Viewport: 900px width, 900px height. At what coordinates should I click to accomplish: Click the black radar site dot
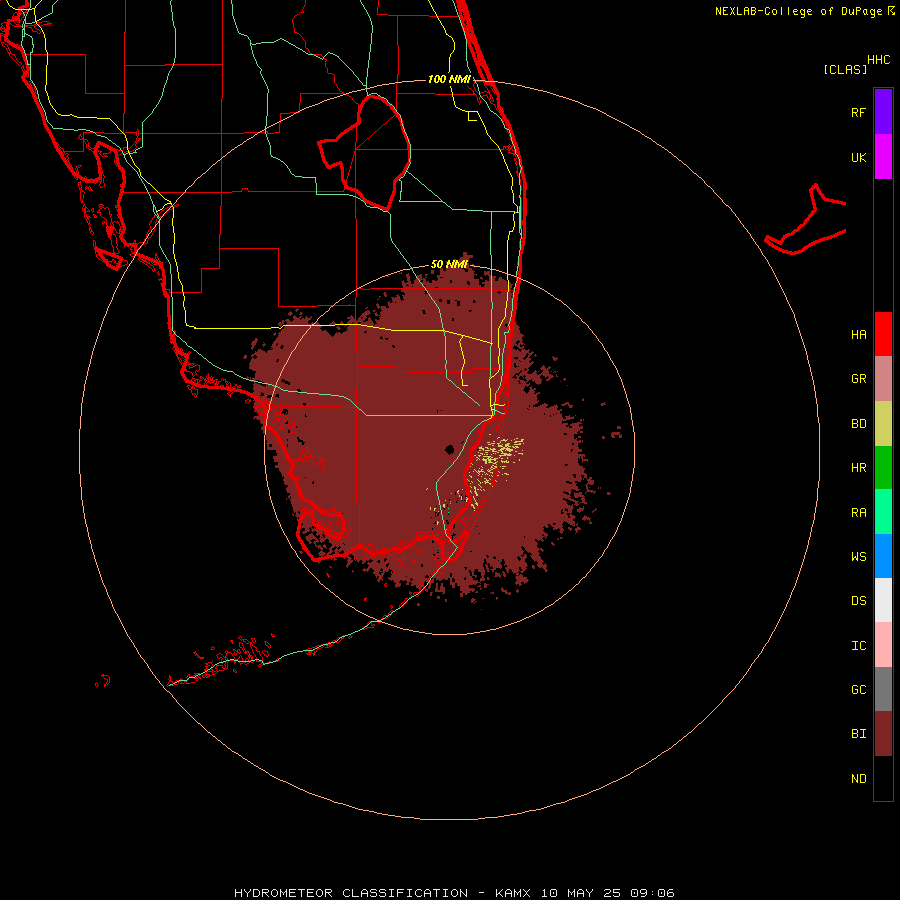(449, 449)
